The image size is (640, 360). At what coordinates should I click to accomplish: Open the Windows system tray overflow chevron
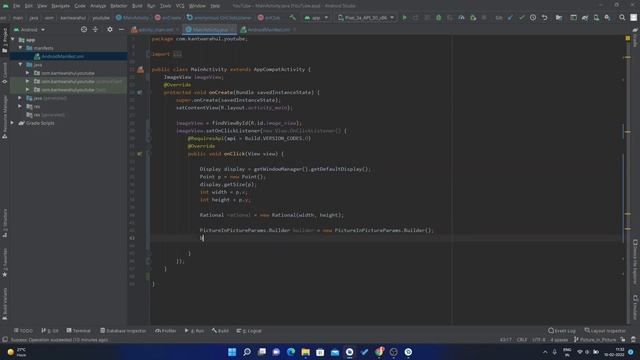[545, 352]
